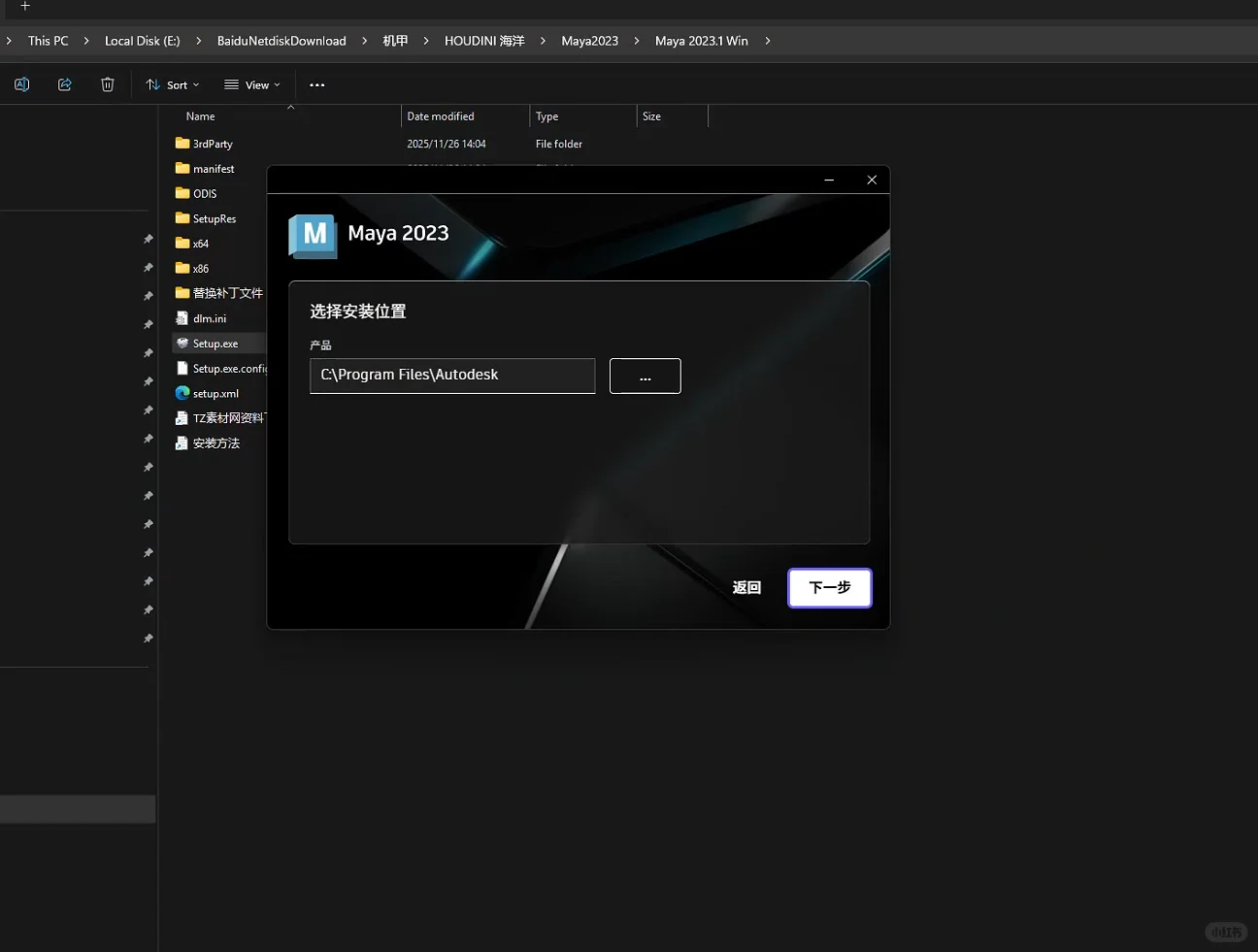Go to the HOUDINI 海洋 breadcrumb
The width and height of the screenshot is (1258, 952).
484,41
